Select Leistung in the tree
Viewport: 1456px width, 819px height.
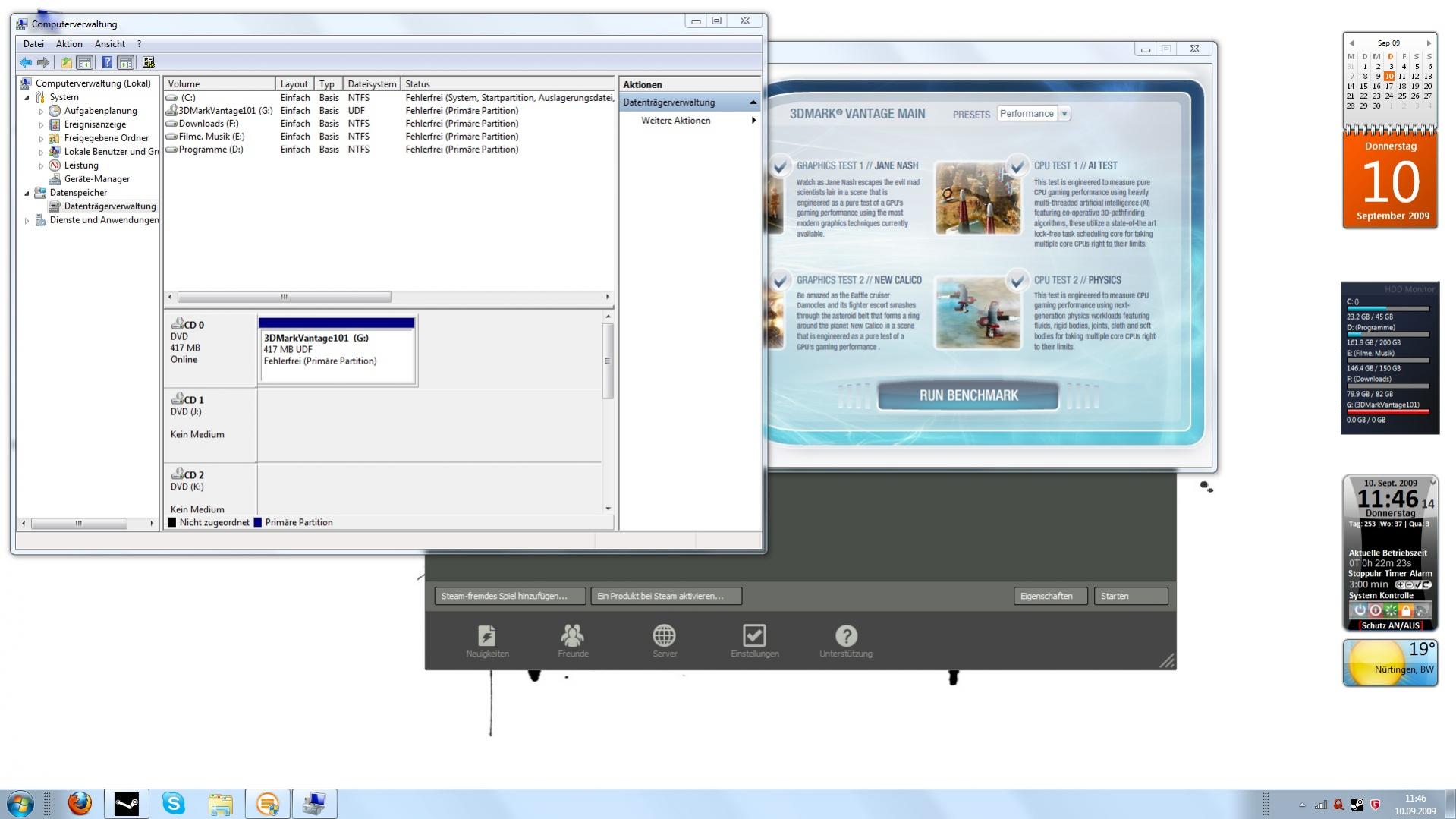[81, 165]
